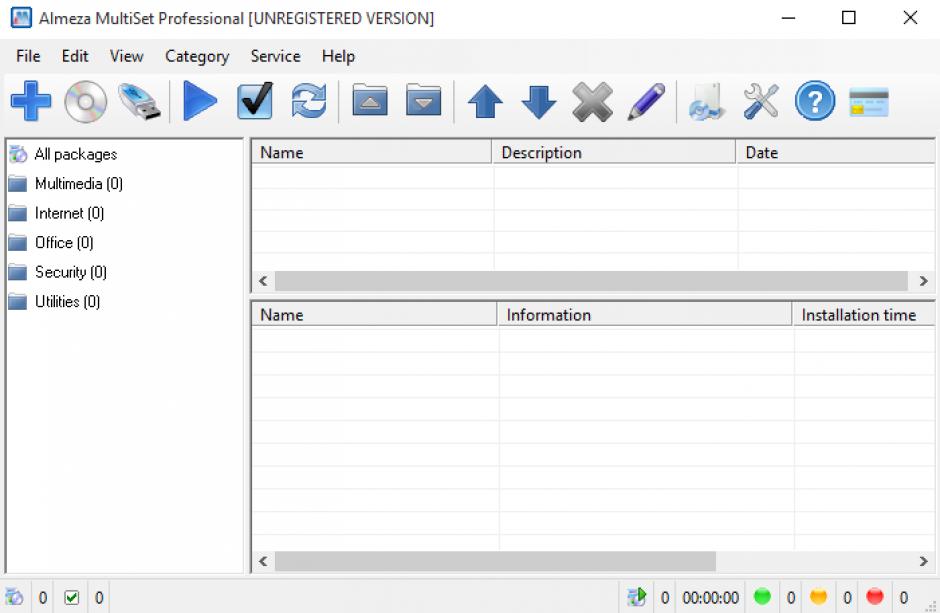Select All packages in category tree
The image size is (940, 613).
point(76,154)
